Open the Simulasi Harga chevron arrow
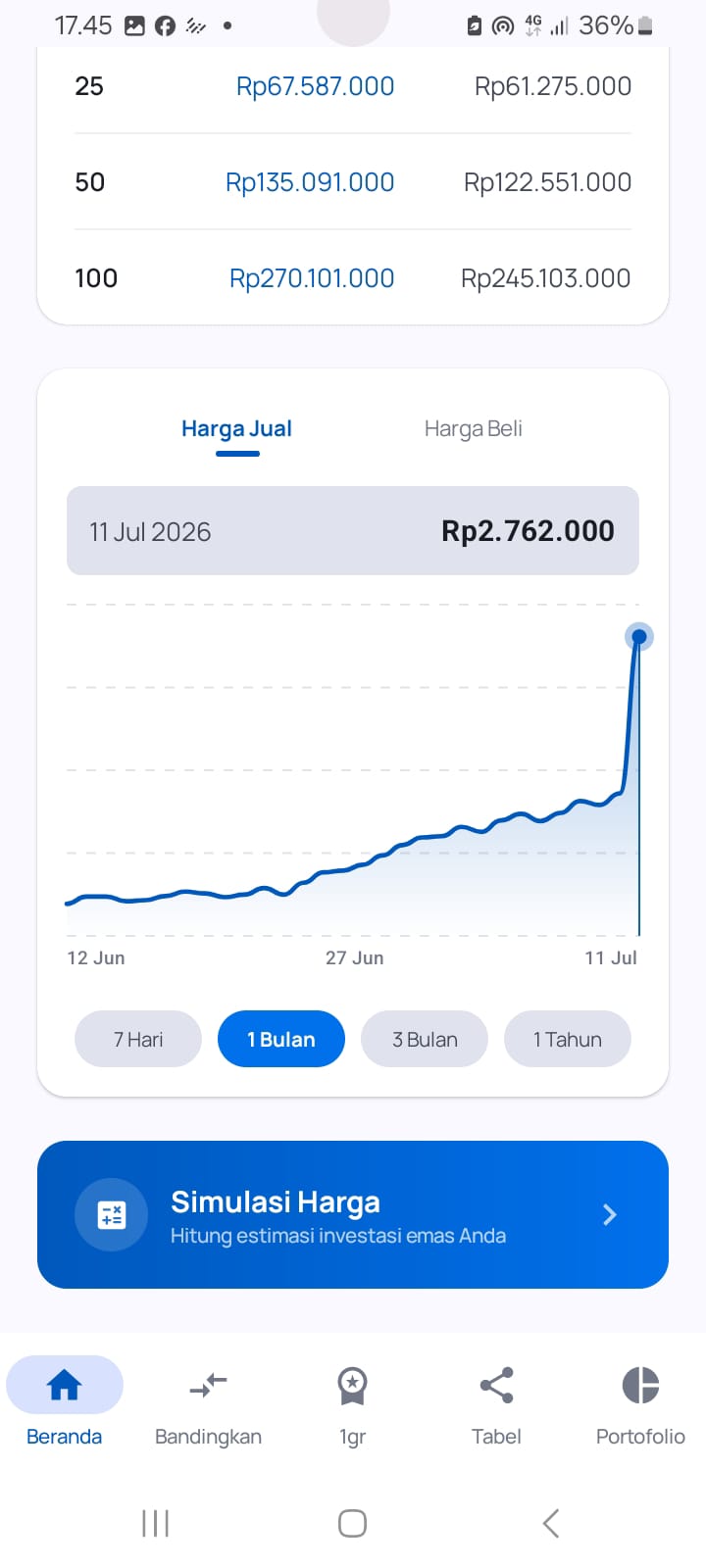This screenshot has height=1568, width=706. 610,1215
